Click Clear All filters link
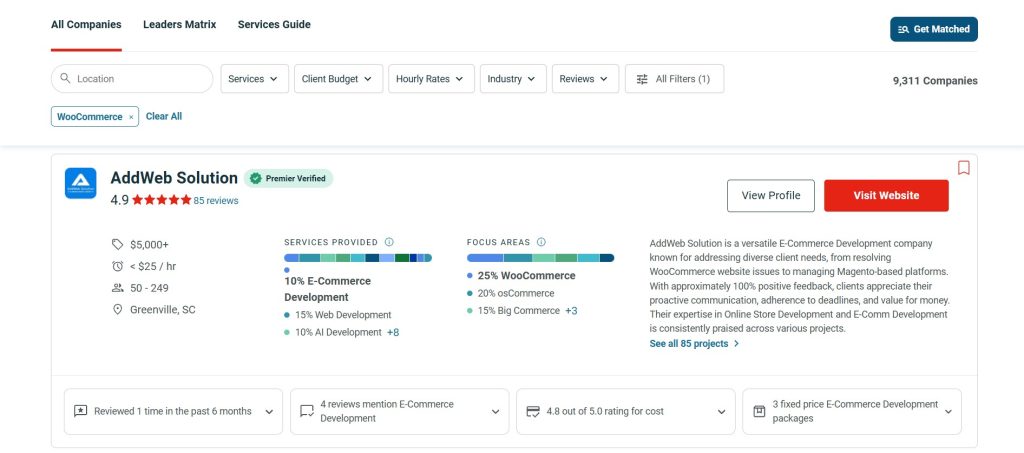The height and width of the screenshot is (453, 1024). click(164, 116)
